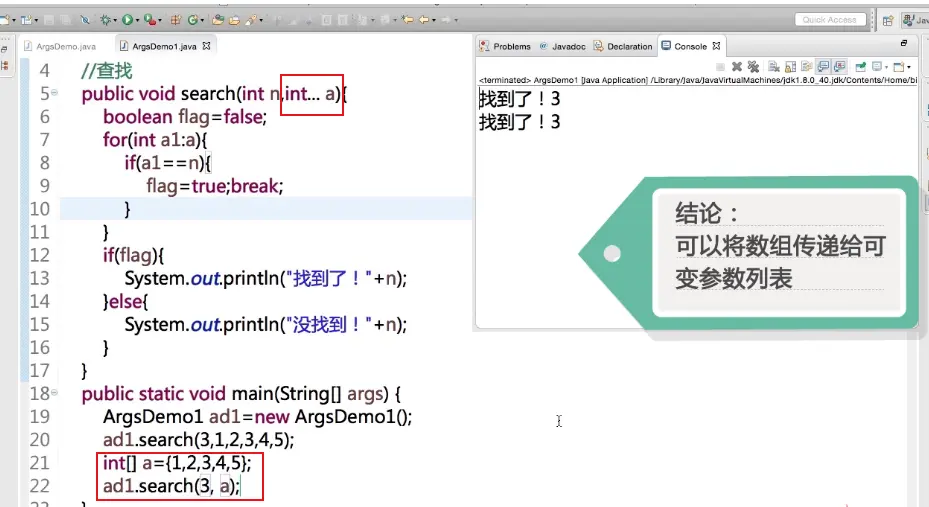Click the println "没找到！" statement
This screenshot has height=507, width=929.
point(265,325)
